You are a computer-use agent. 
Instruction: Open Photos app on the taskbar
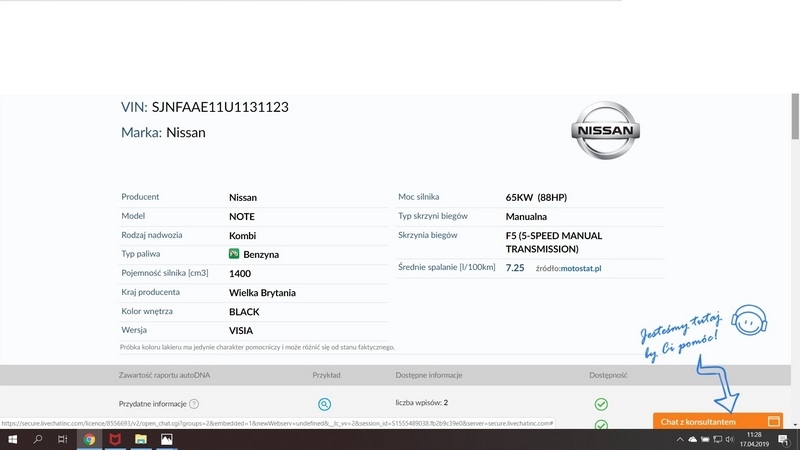point(167,439)
